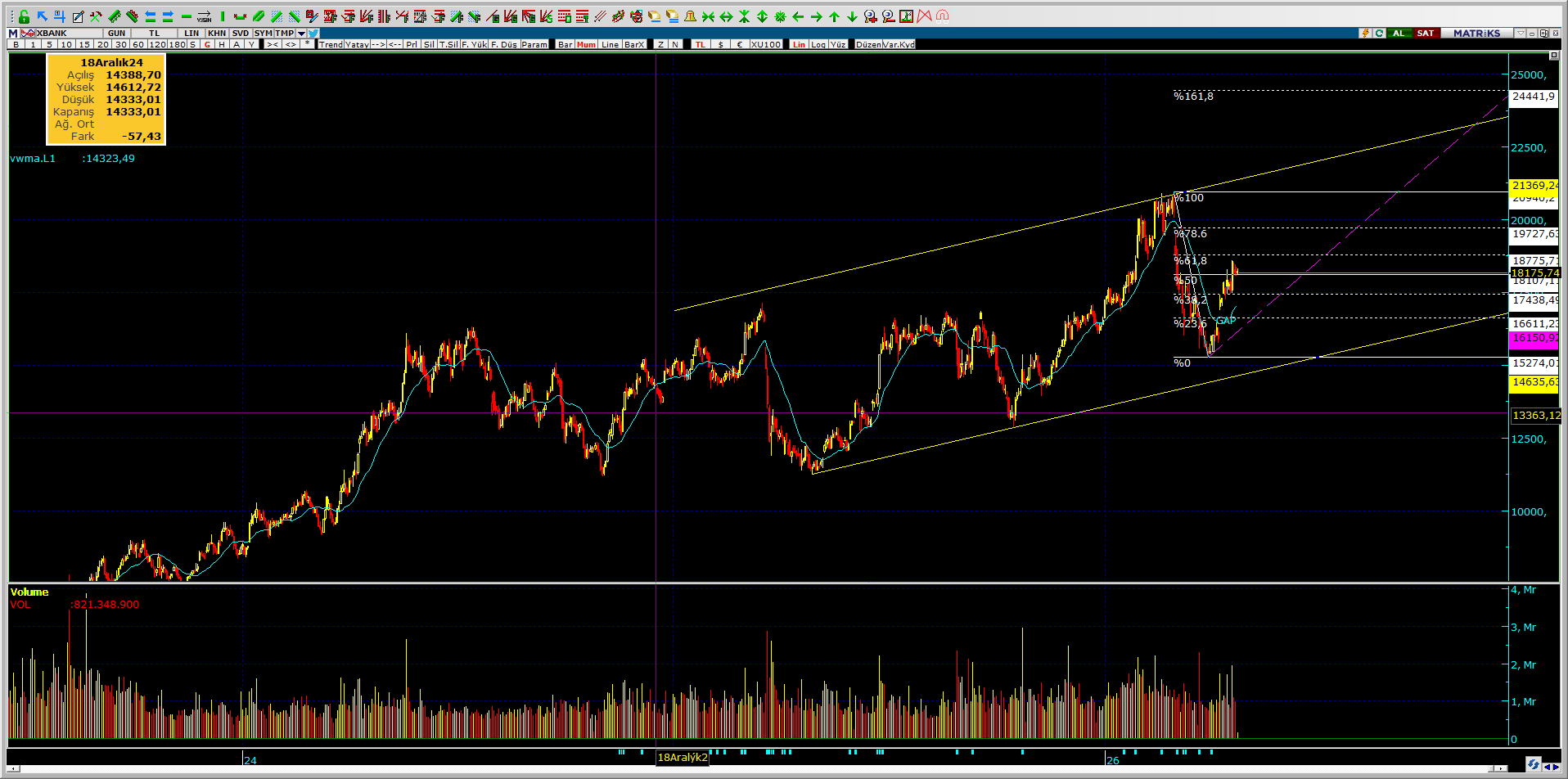This screenshot has width=1568, height=779.
Task: Click the green padlock lock icon
Action: [x=24, y=16]
